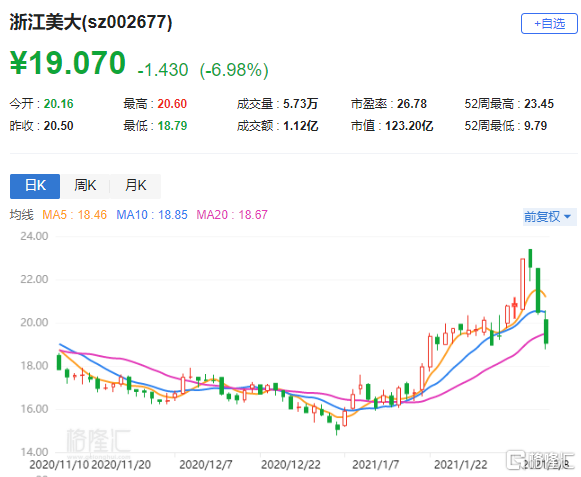Image resolution: width=581 pixels, height=477 pixels.
Task: Click the market cap value 123.20亿
Action: 409,126
